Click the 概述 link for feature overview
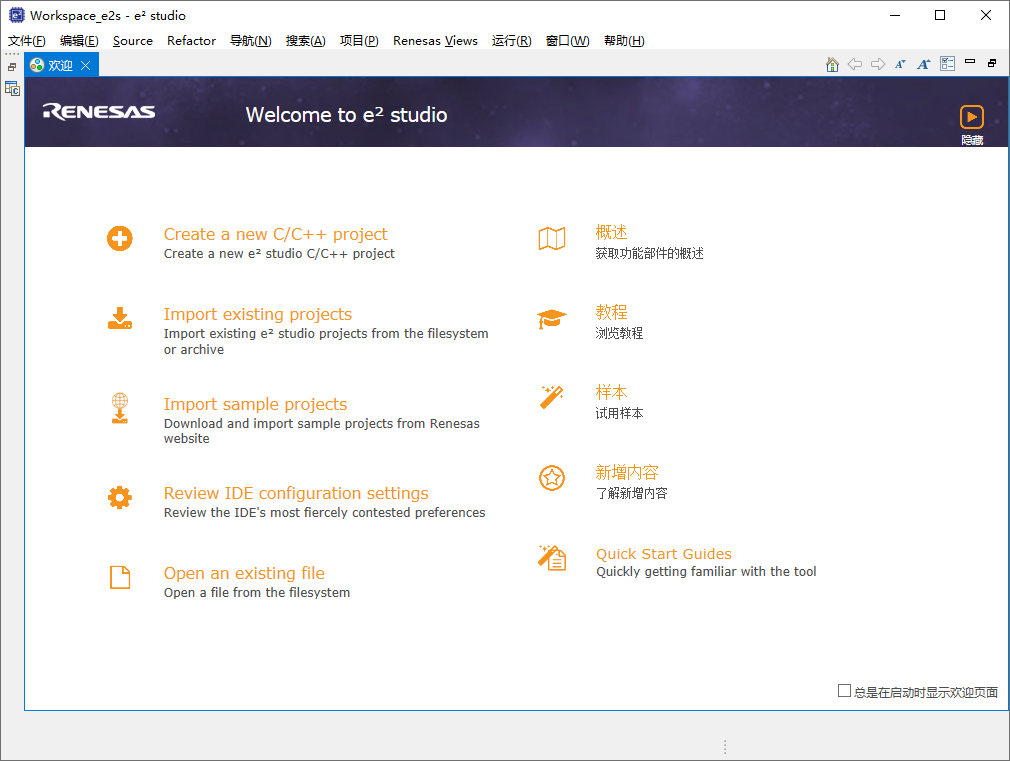1010x761 pixels. click(x=611, y=231)
